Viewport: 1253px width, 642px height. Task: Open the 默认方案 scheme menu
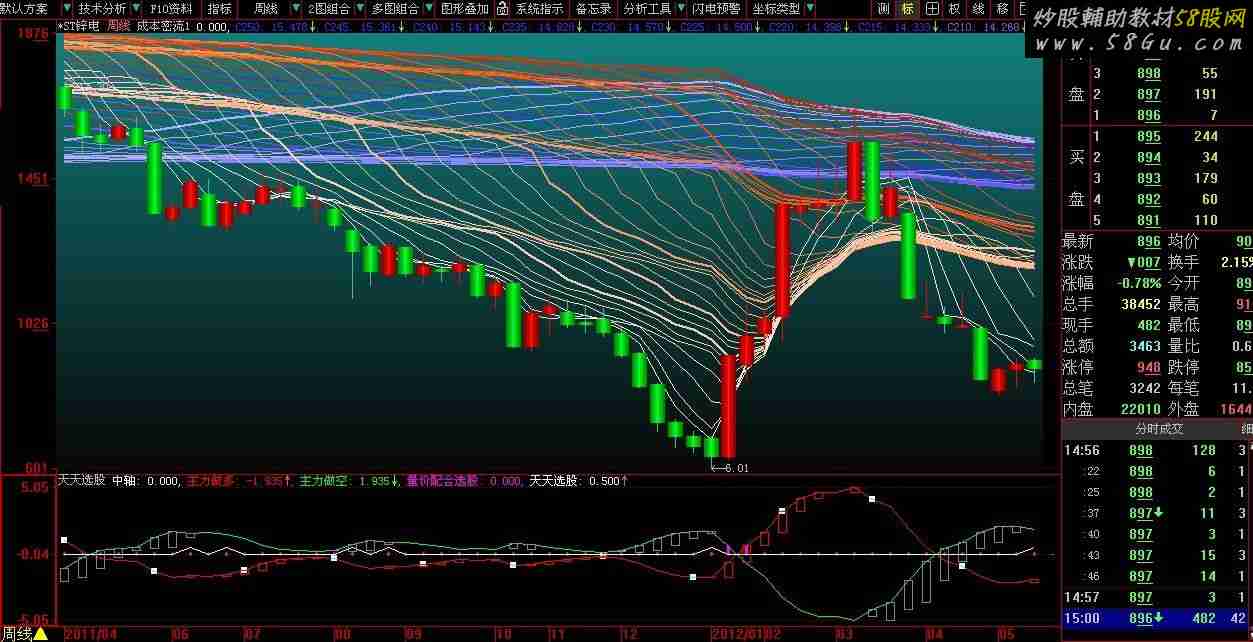pos(23,8)
